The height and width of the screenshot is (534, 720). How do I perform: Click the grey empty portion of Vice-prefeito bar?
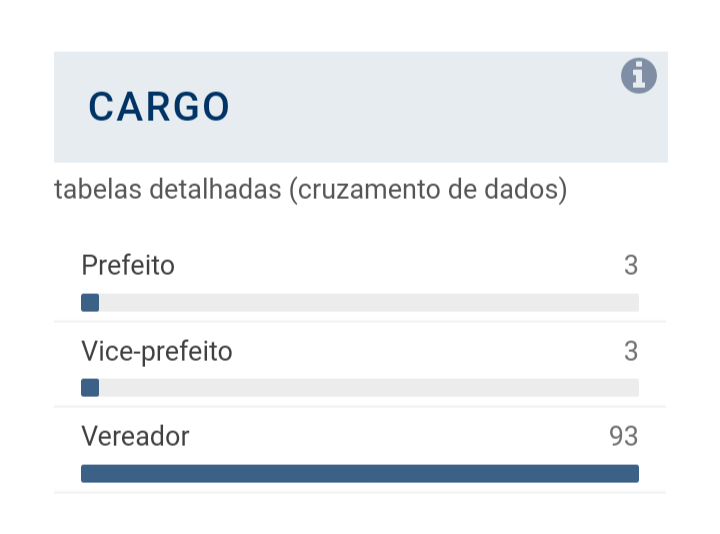(369, 388)
